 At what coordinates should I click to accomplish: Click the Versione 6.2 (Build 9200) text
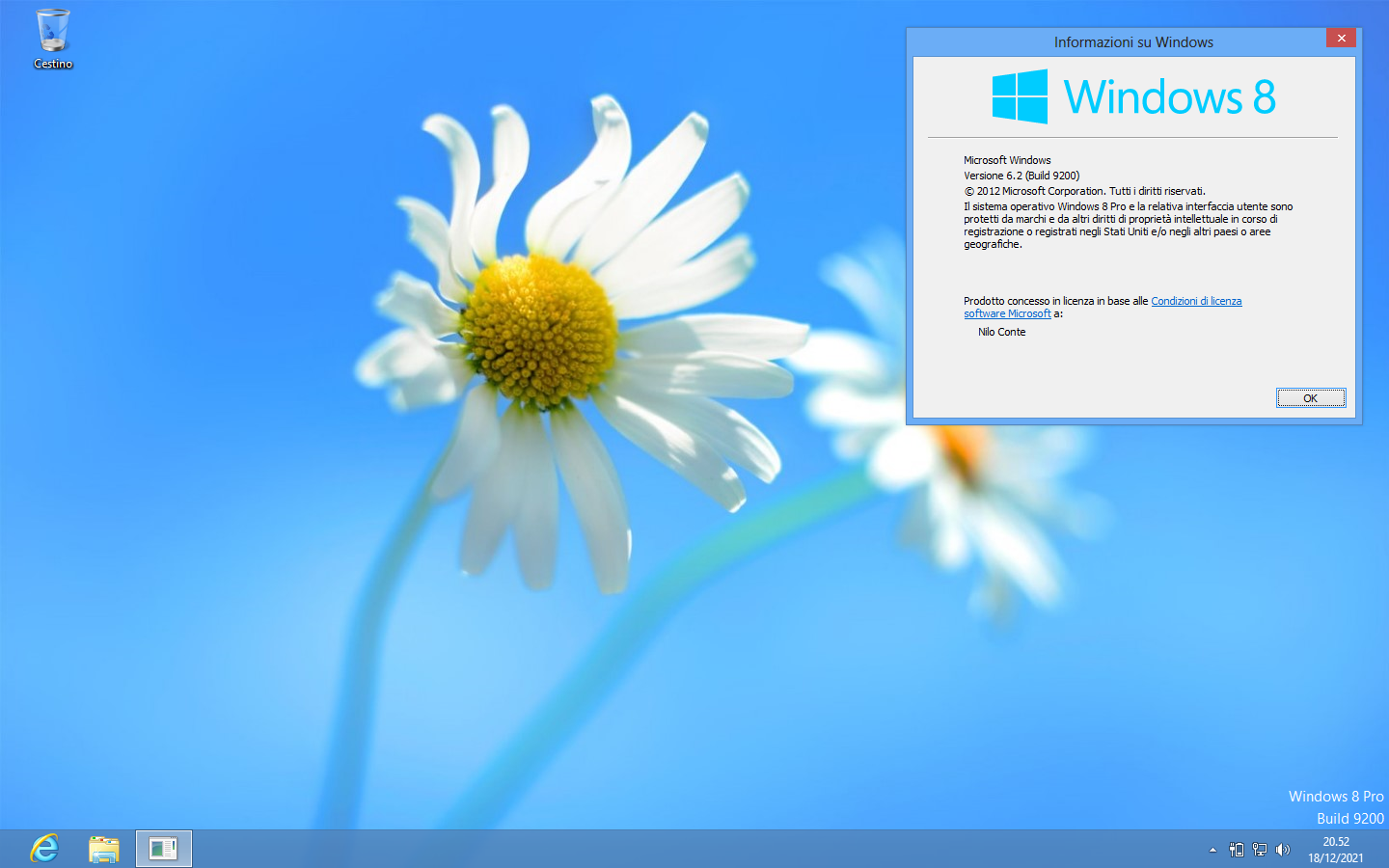pos(1021,176)
